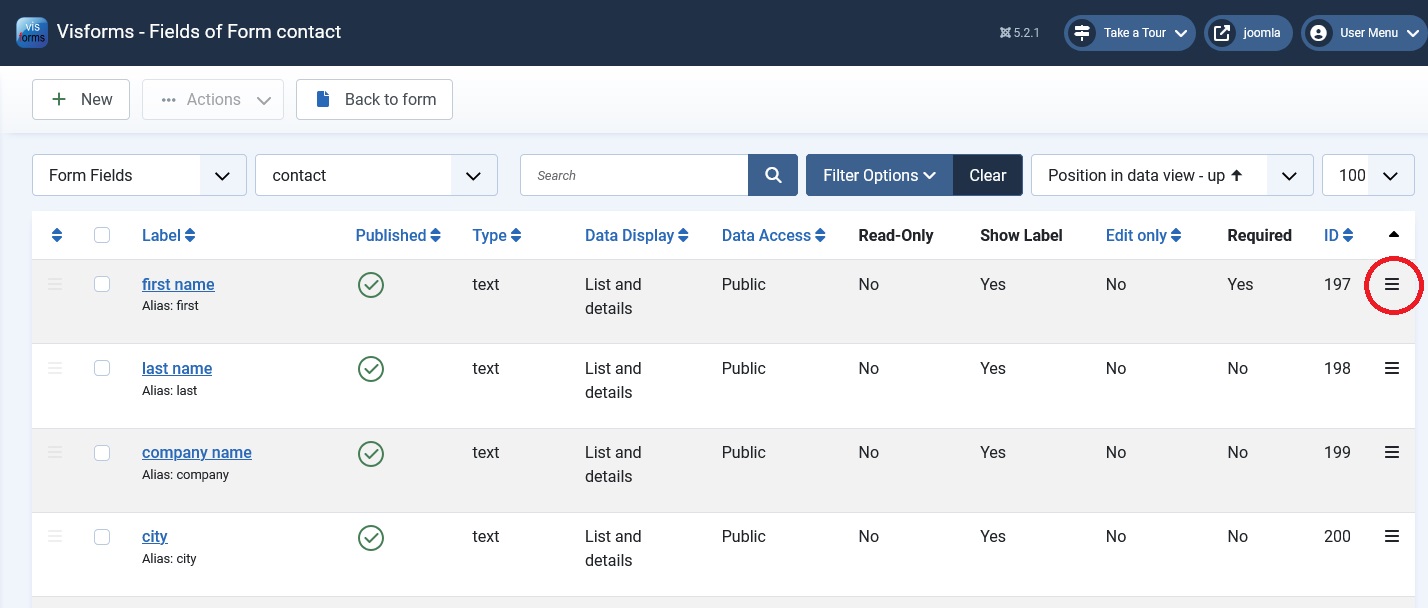Image resolution: width=1428 pixels, height=608 pixels.
Task: Click the Required 'Yes' value for first name
Action: point(1240,284)
